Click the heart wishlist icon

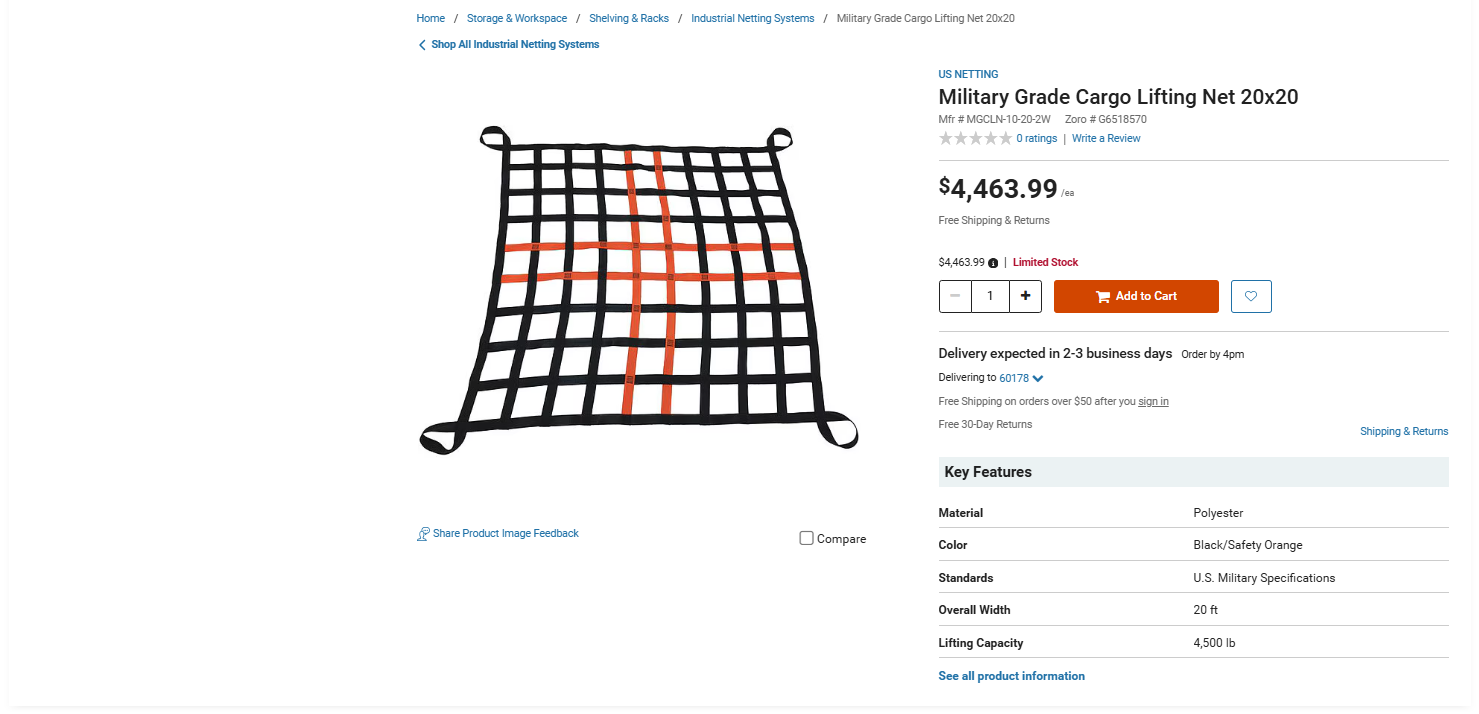[1251, 296]
